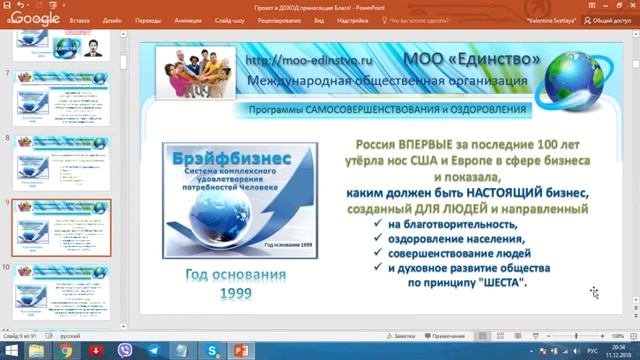The image size is (640, 360).
Task: Open the Надстройки tab
Action: (352, 20)
